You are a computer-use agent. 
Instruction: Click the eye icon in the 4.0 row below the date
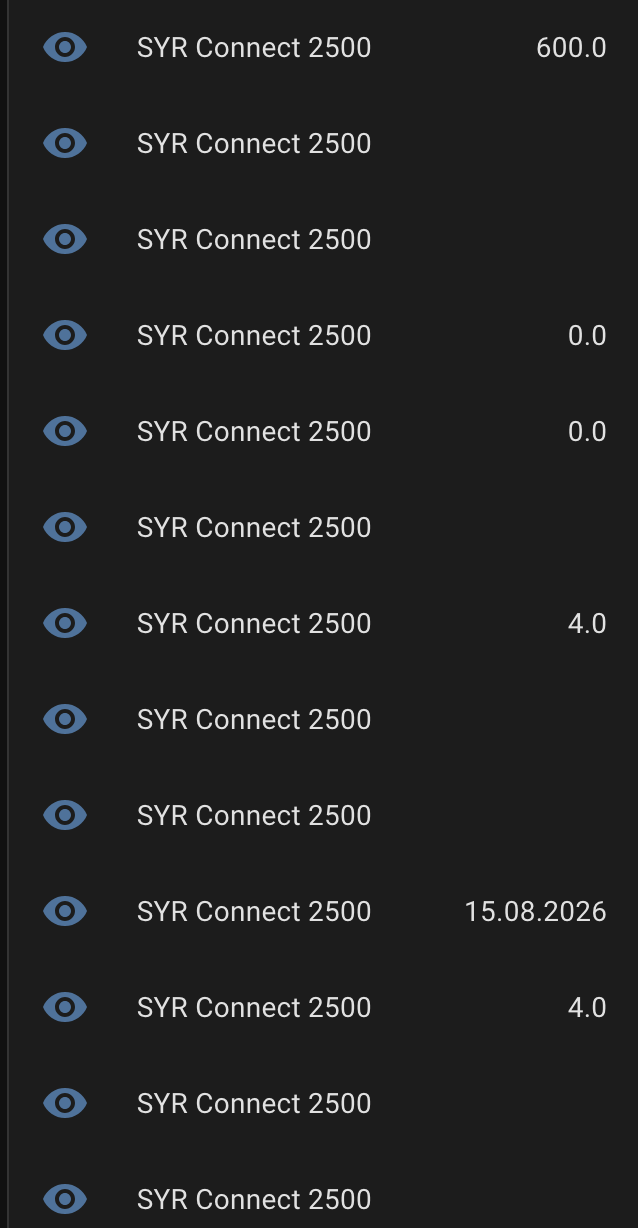65,1007
